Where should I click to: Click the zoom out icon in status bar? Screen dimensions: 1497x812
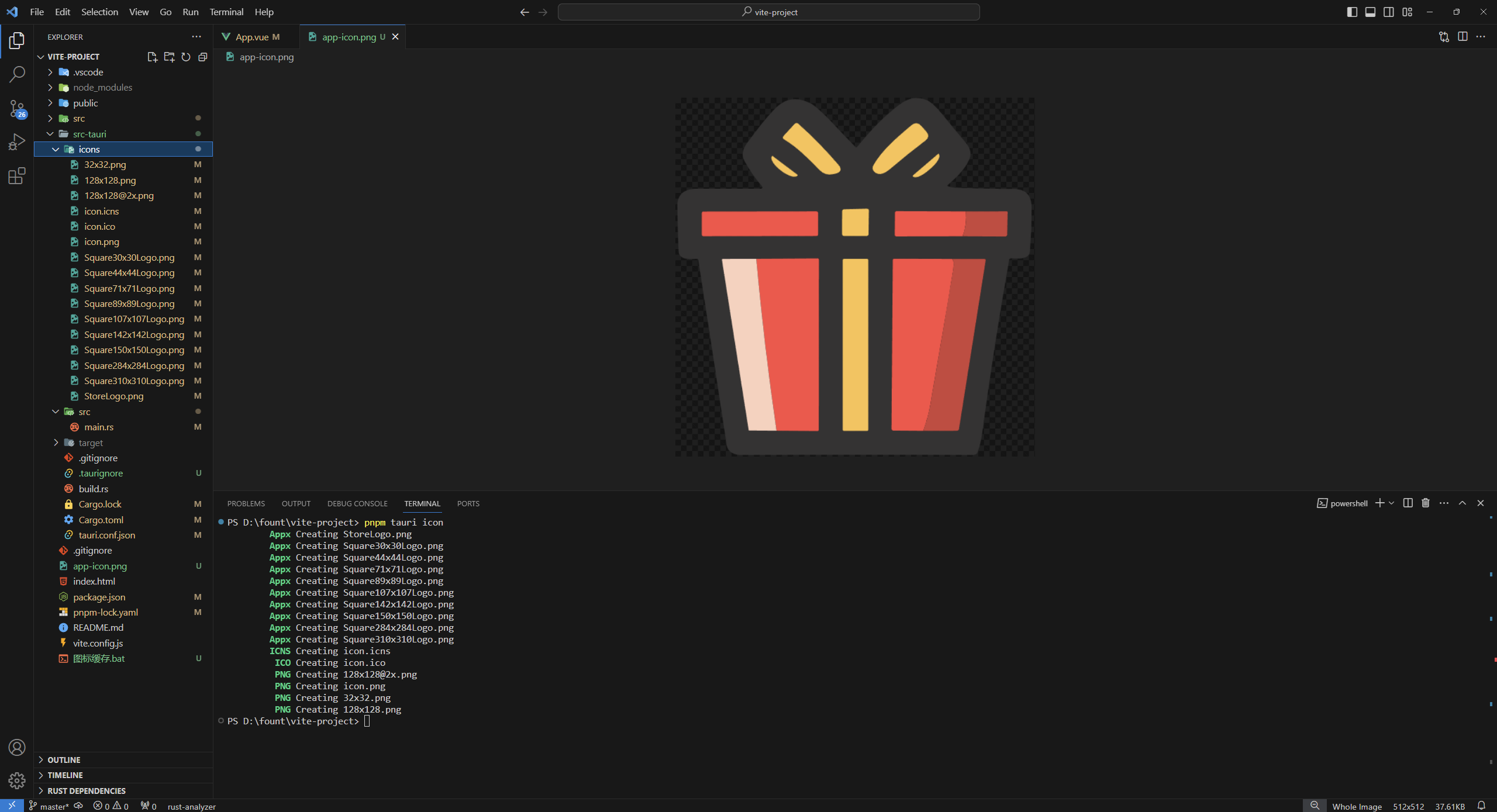1315,806
